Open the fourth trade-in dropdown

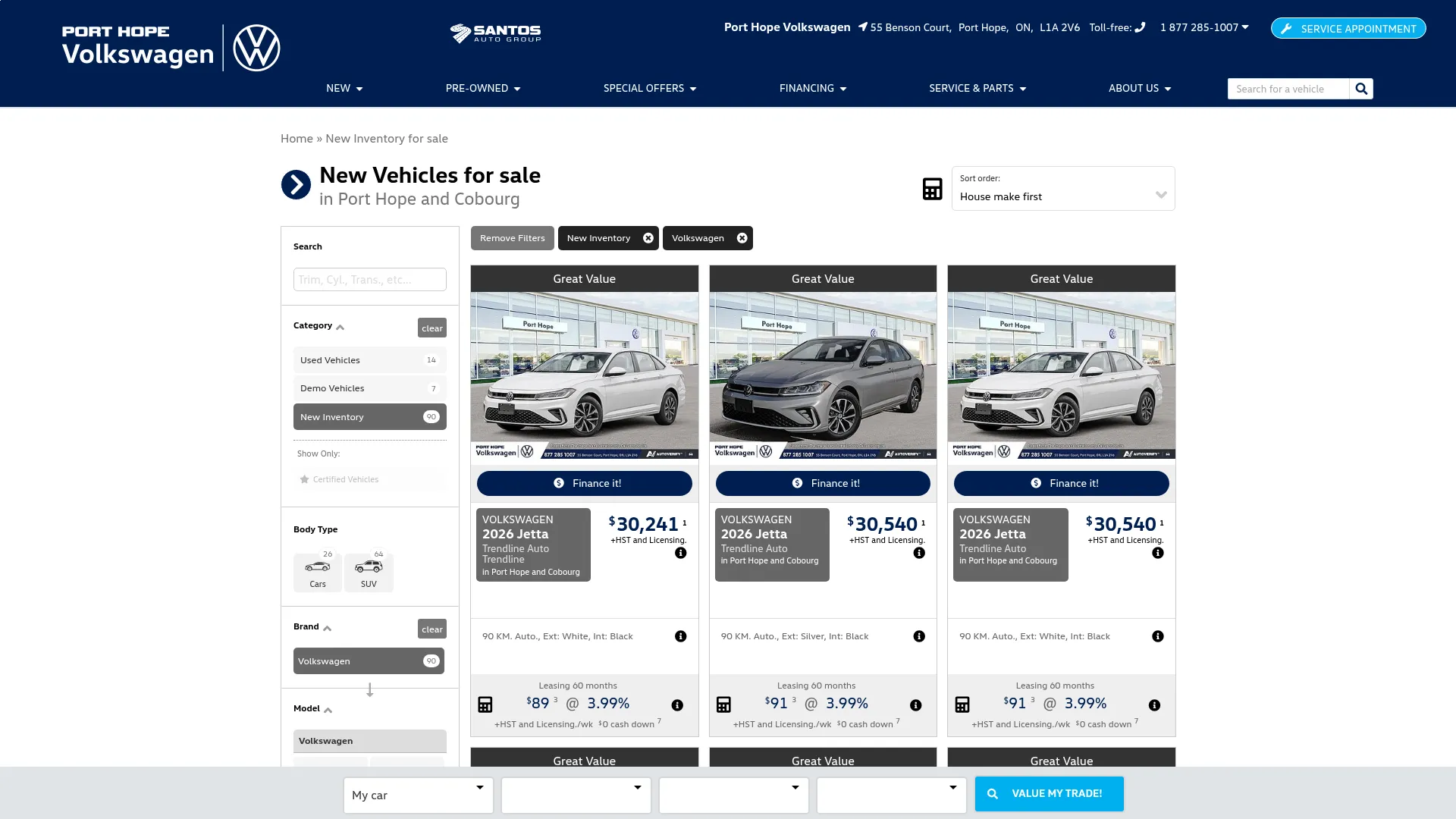coord(892,795)
